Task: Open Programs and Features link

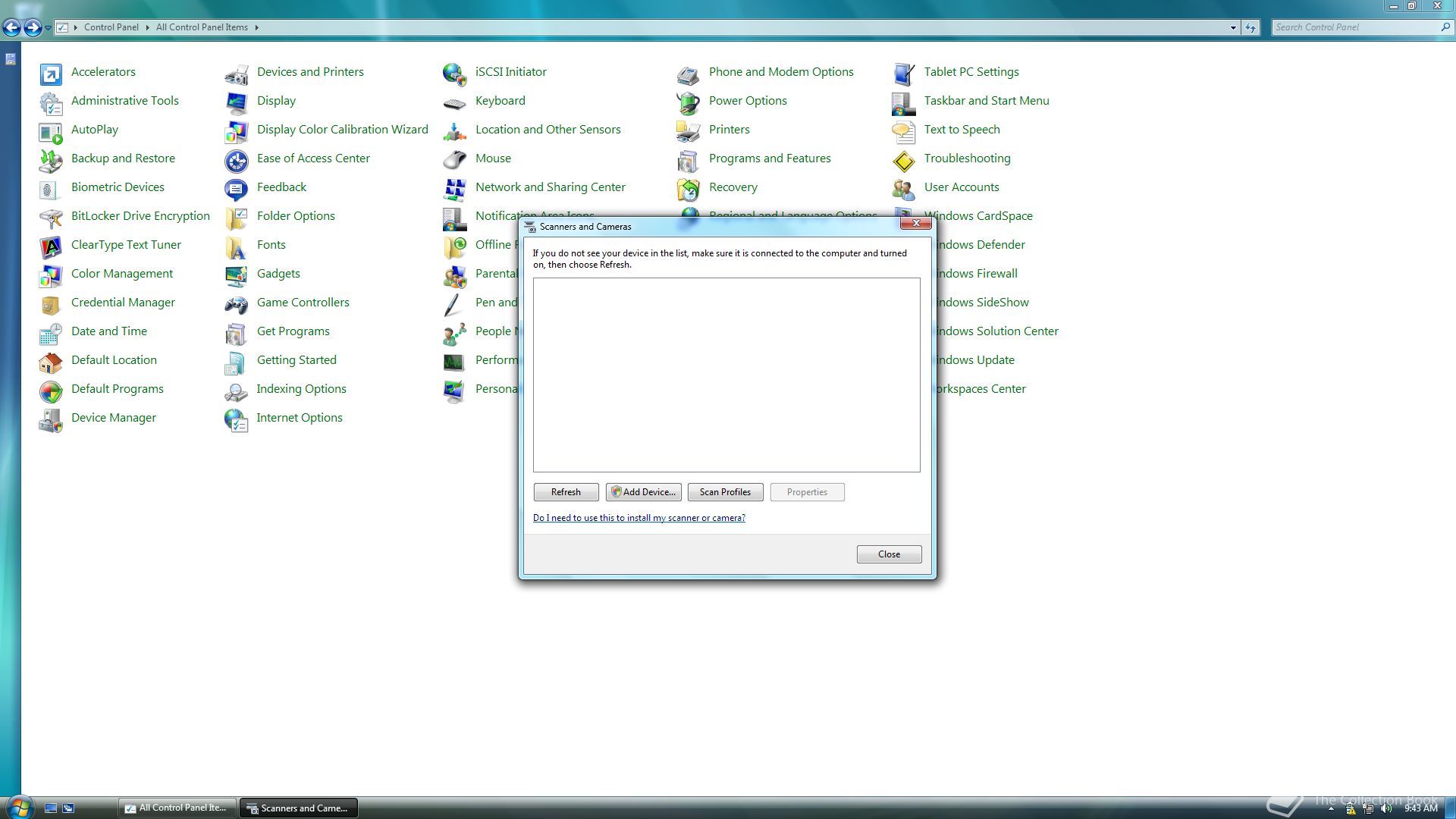Action: click(770, 158)
